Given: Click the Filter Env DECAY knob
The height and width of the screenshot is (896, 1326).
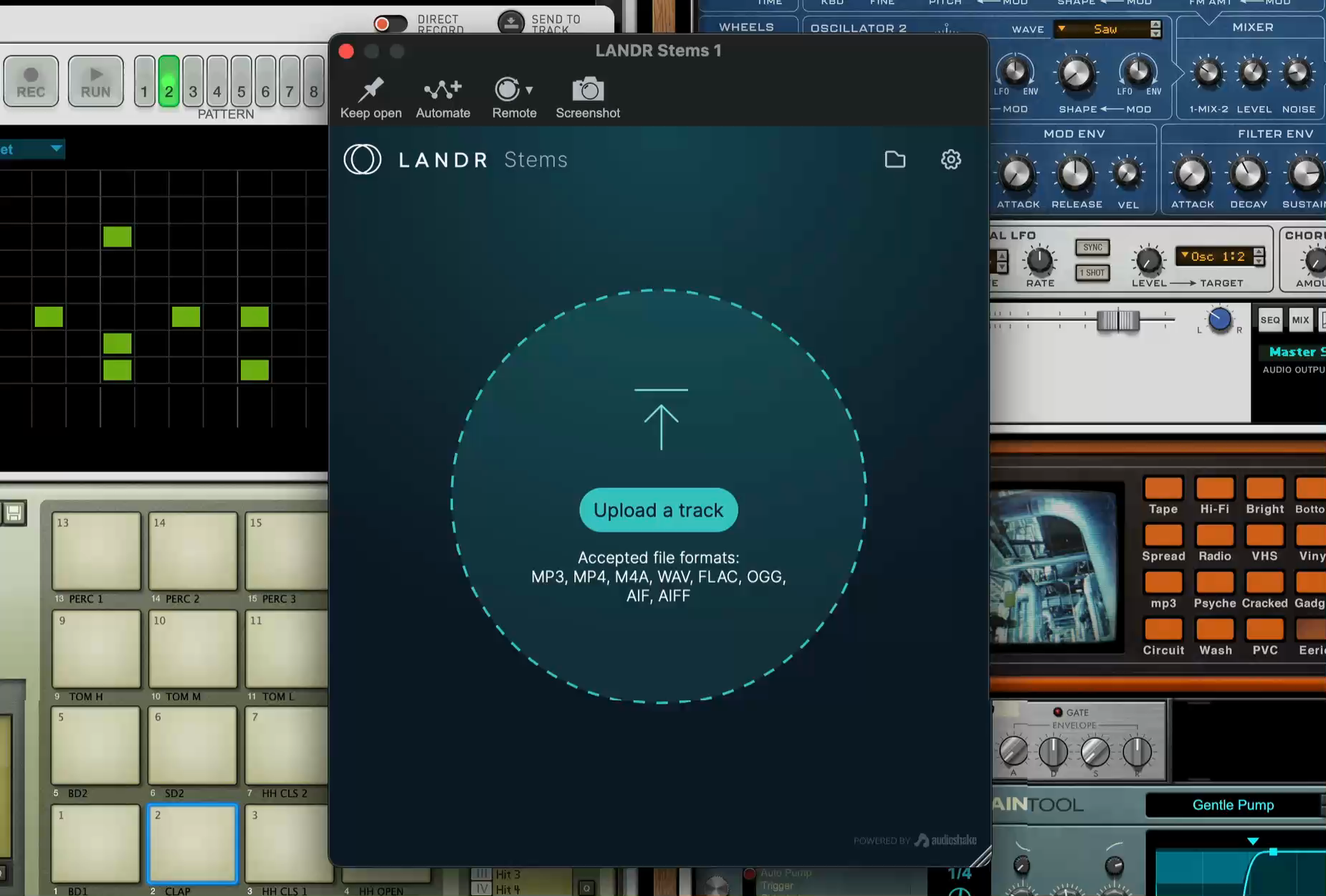Looking at the screenshot, I should point(1248,173).
